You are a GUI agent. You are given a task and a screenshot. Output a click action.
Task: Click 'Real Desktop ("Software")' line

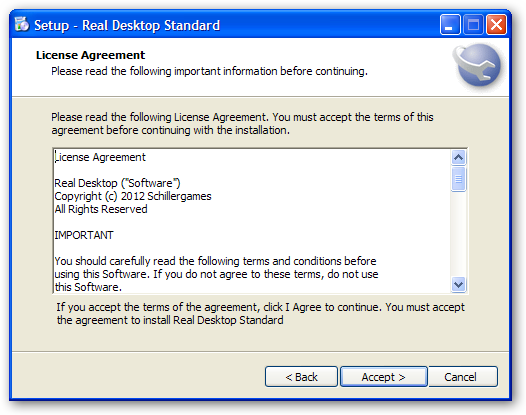(117, 183)
